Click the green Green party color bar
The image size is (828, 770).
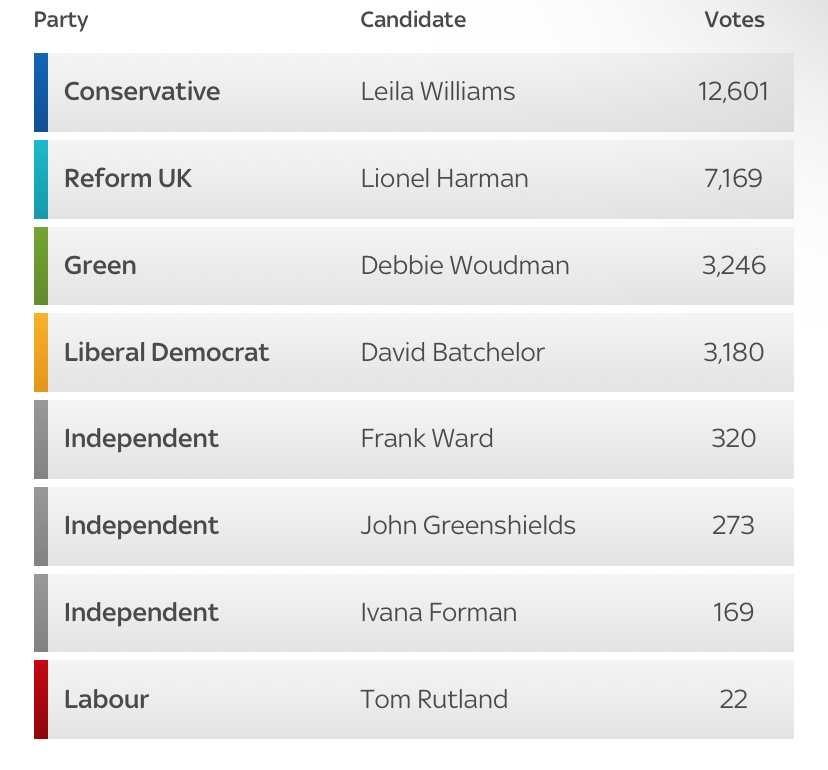(41, 266)
